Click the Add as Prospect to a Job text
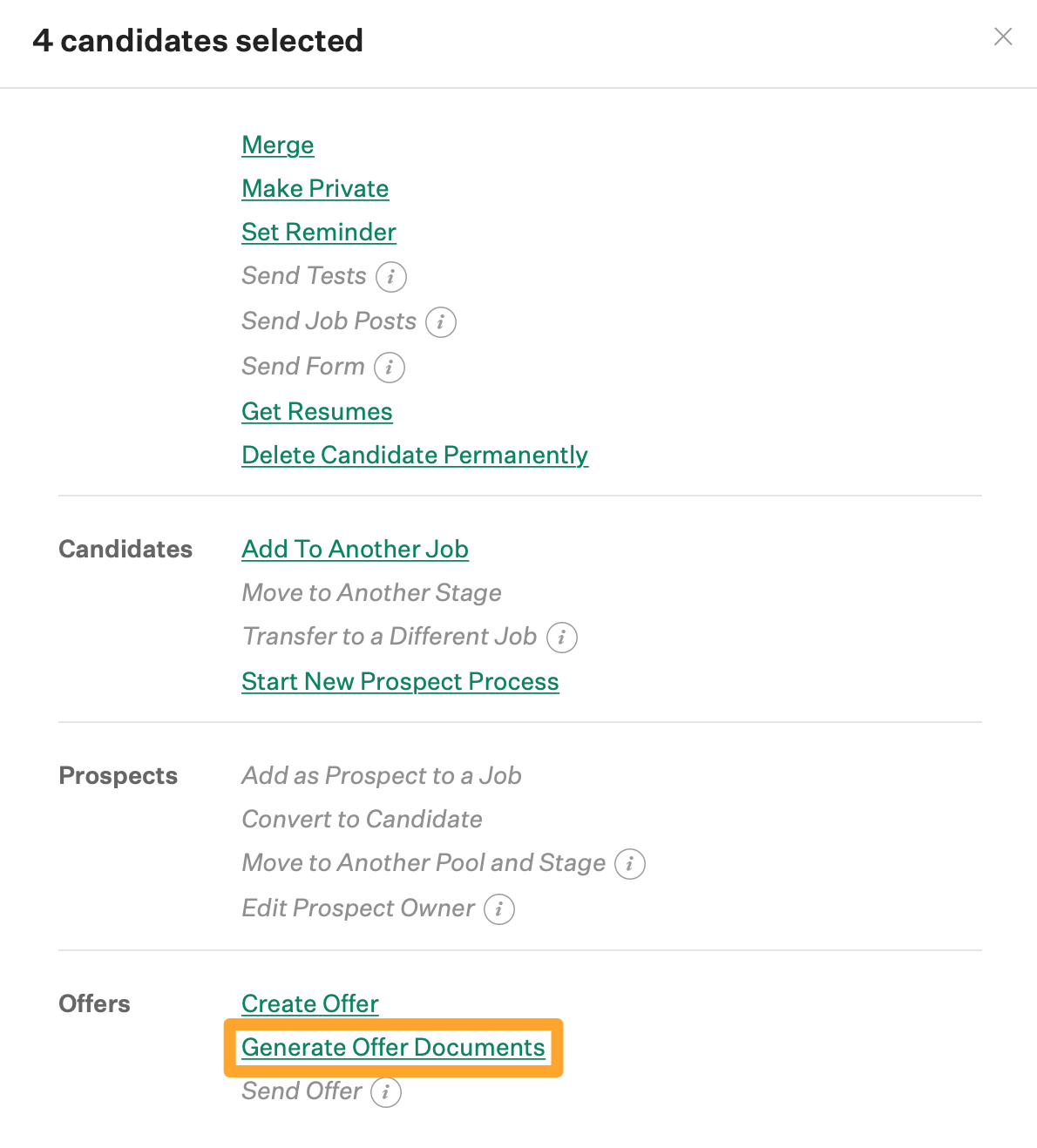The image size is (1037, 1148). [382, 776]
